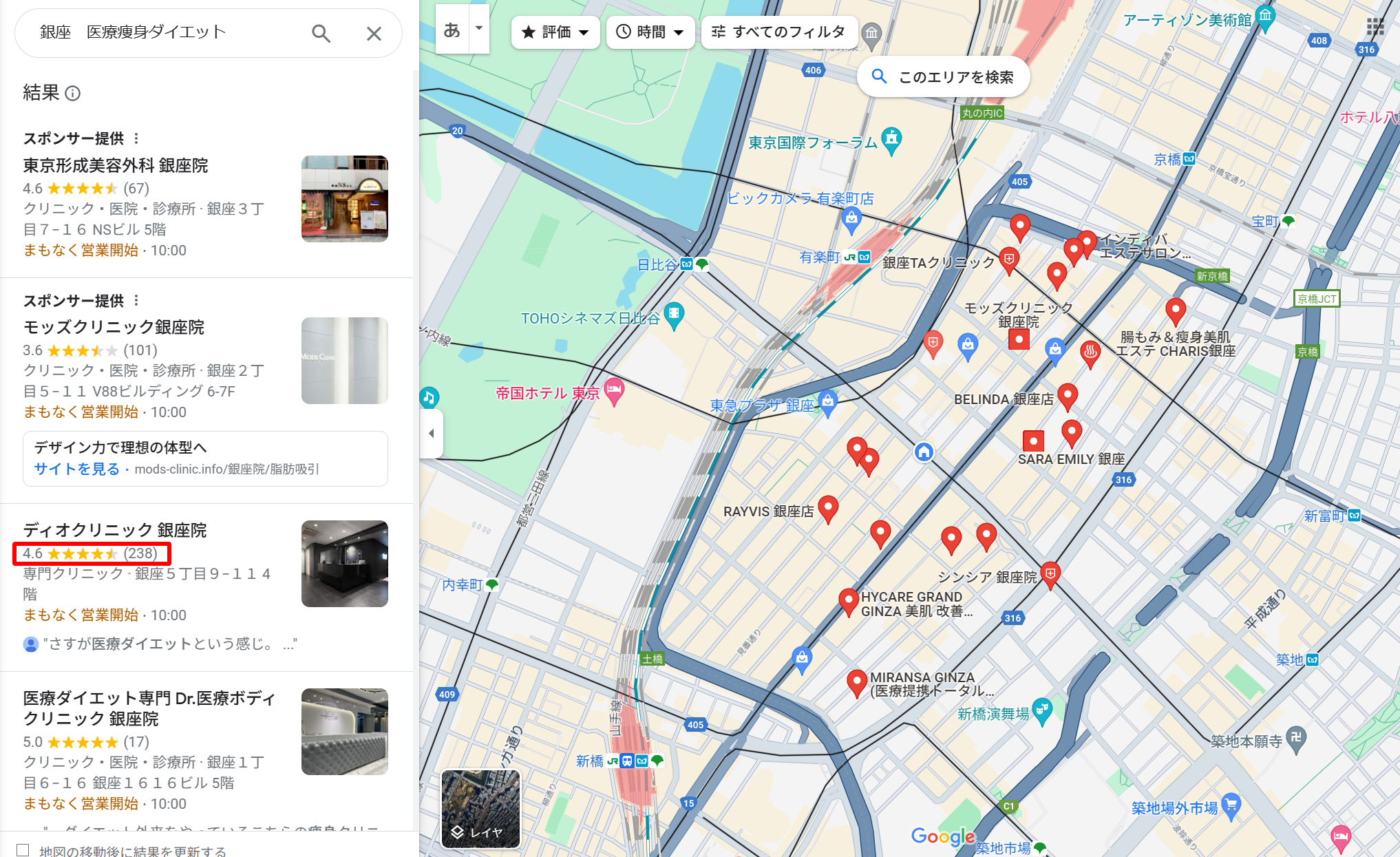The width and height of the screenshot is (1400, 857).
Task: Click the 築地本願寺 temple pin
Action: (x=1296, y=739)
